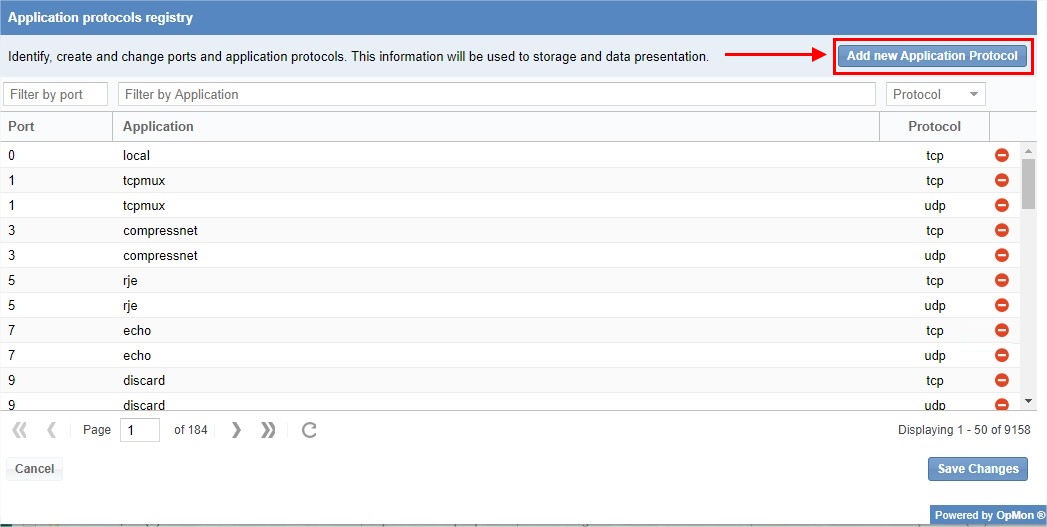Remove the discard tcp entry
Screen dimensions: 1047x527
1001,380
